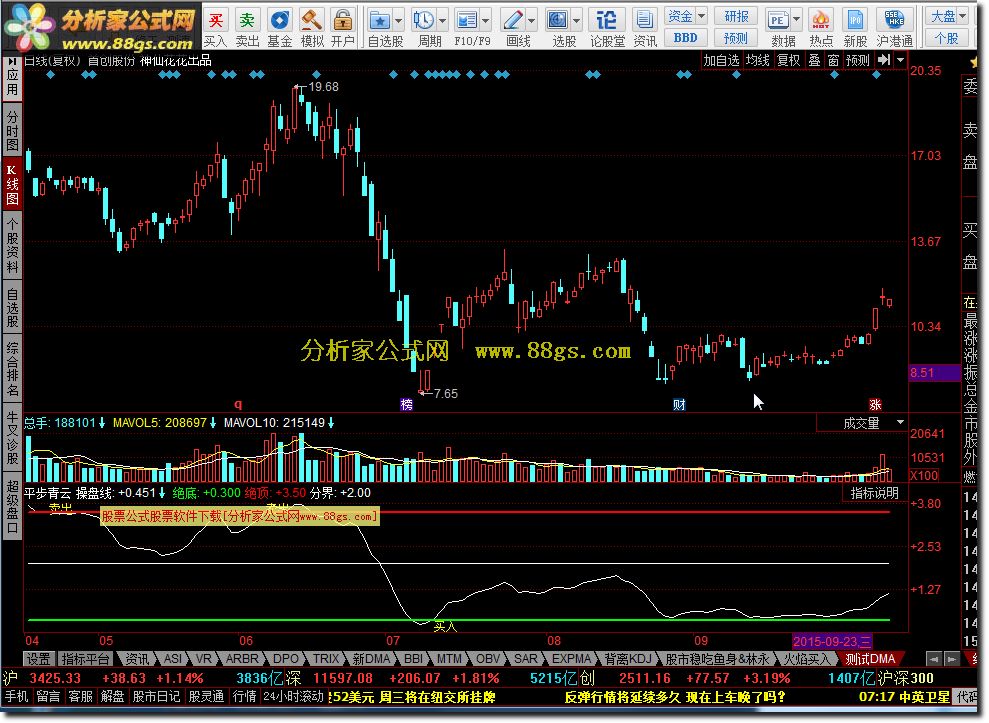This screenshot has height=723, width=989.
Task: Expand the 周期 period dropdown arrow
Action: click(442, 21)
